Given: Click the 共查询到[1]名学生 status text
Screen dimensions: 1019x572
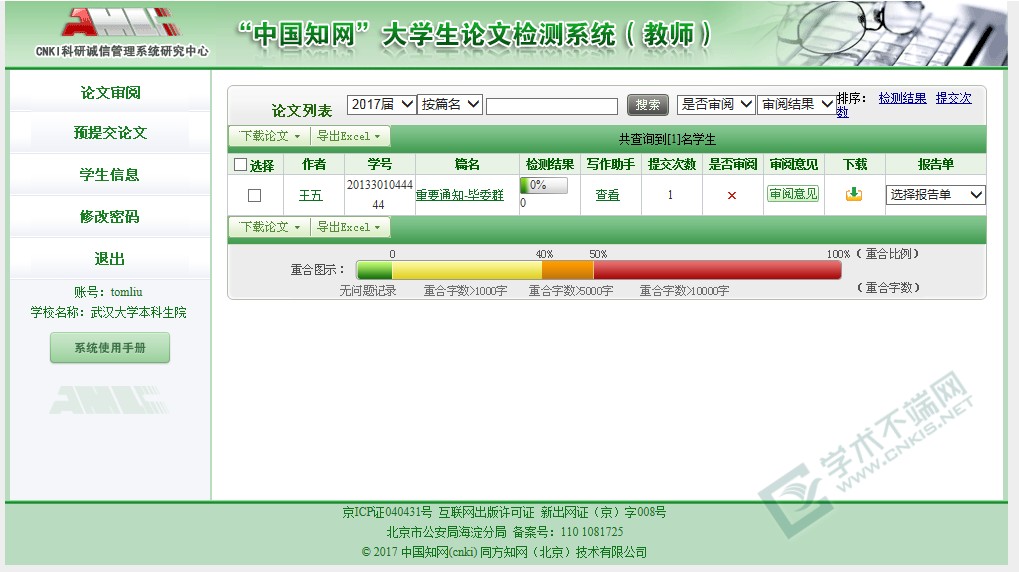Looking at the screenshot, I should (667, 139).
